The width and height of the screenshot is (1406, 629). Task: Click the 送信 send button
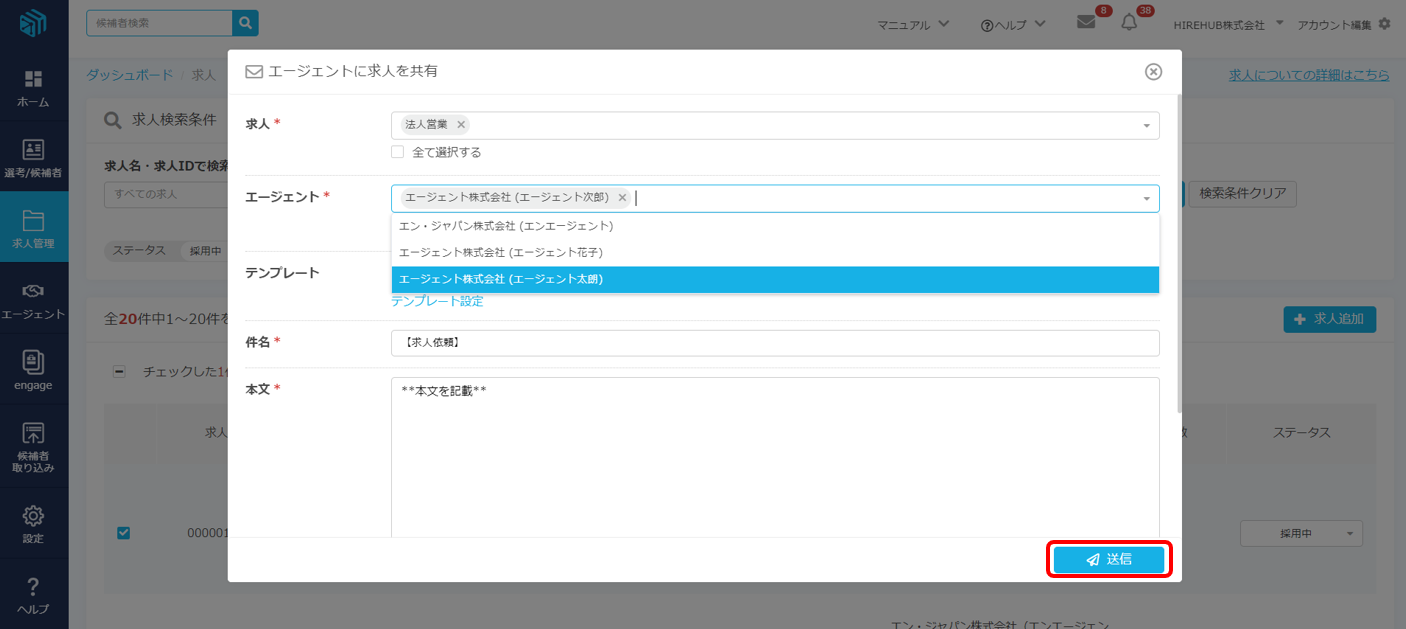[1108, 560]
